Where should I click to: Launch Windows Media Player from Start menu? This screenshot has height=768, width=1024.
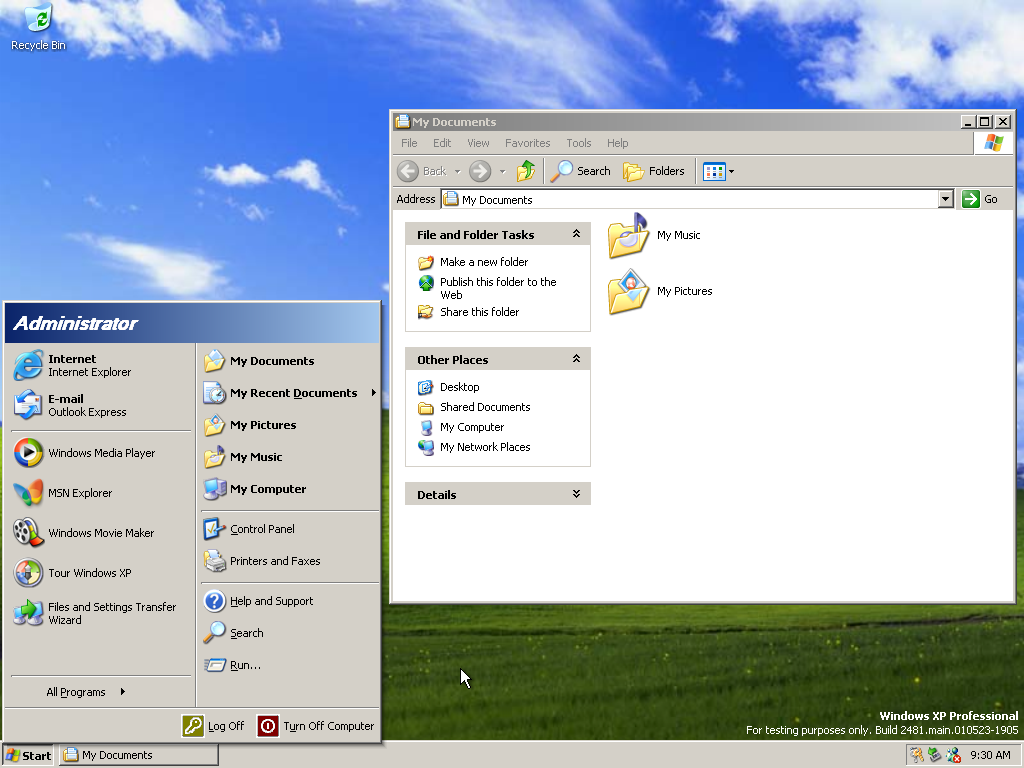pyautogui.click(x=100, y=453)
